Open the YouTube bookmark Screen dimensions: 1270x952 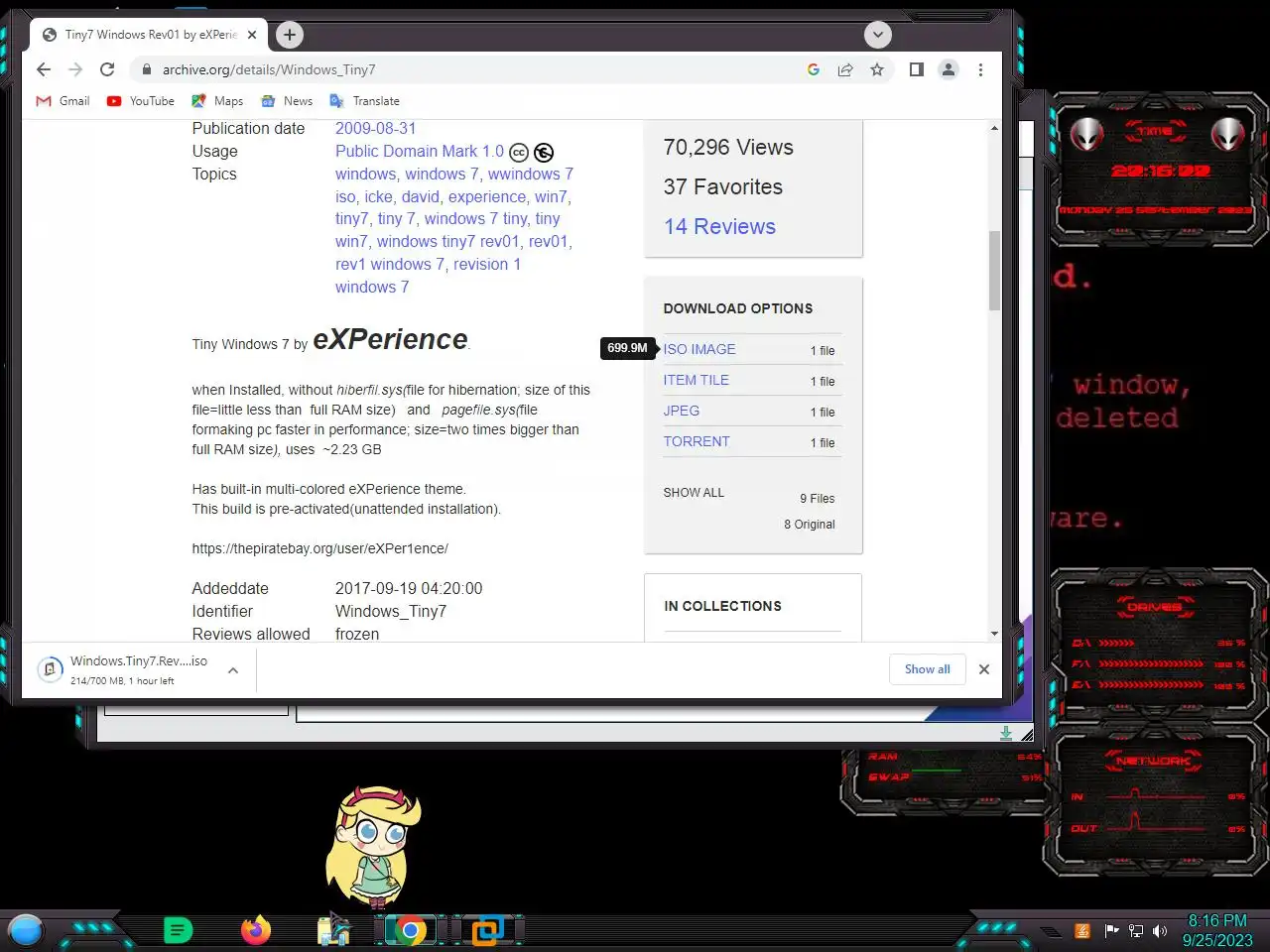point(140,101)
